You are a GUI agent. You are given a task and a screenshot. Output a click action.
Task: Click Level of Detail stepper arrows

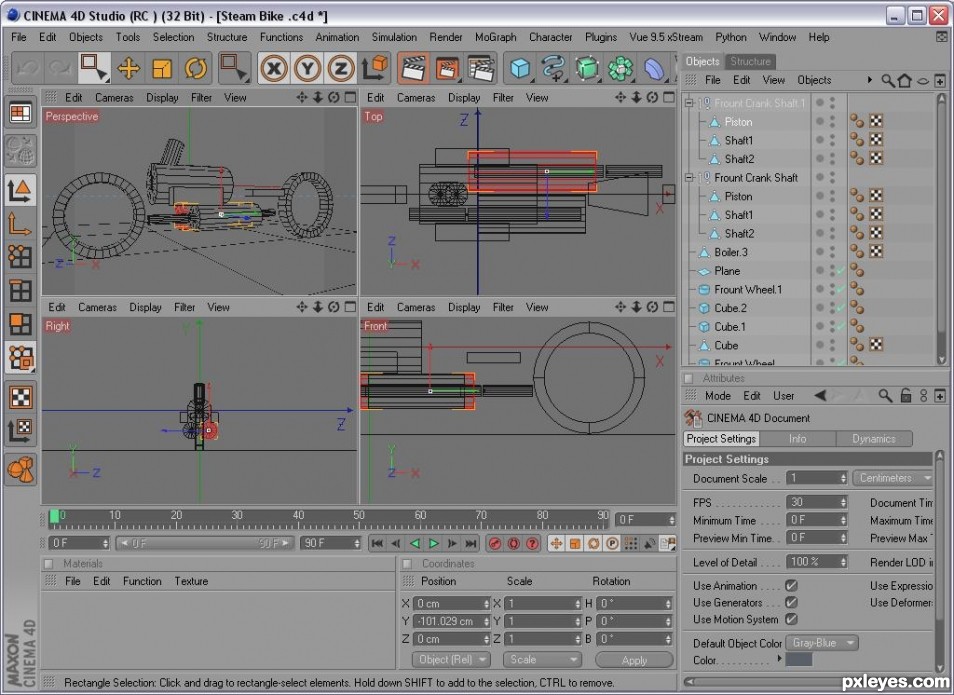click(843, 562)
